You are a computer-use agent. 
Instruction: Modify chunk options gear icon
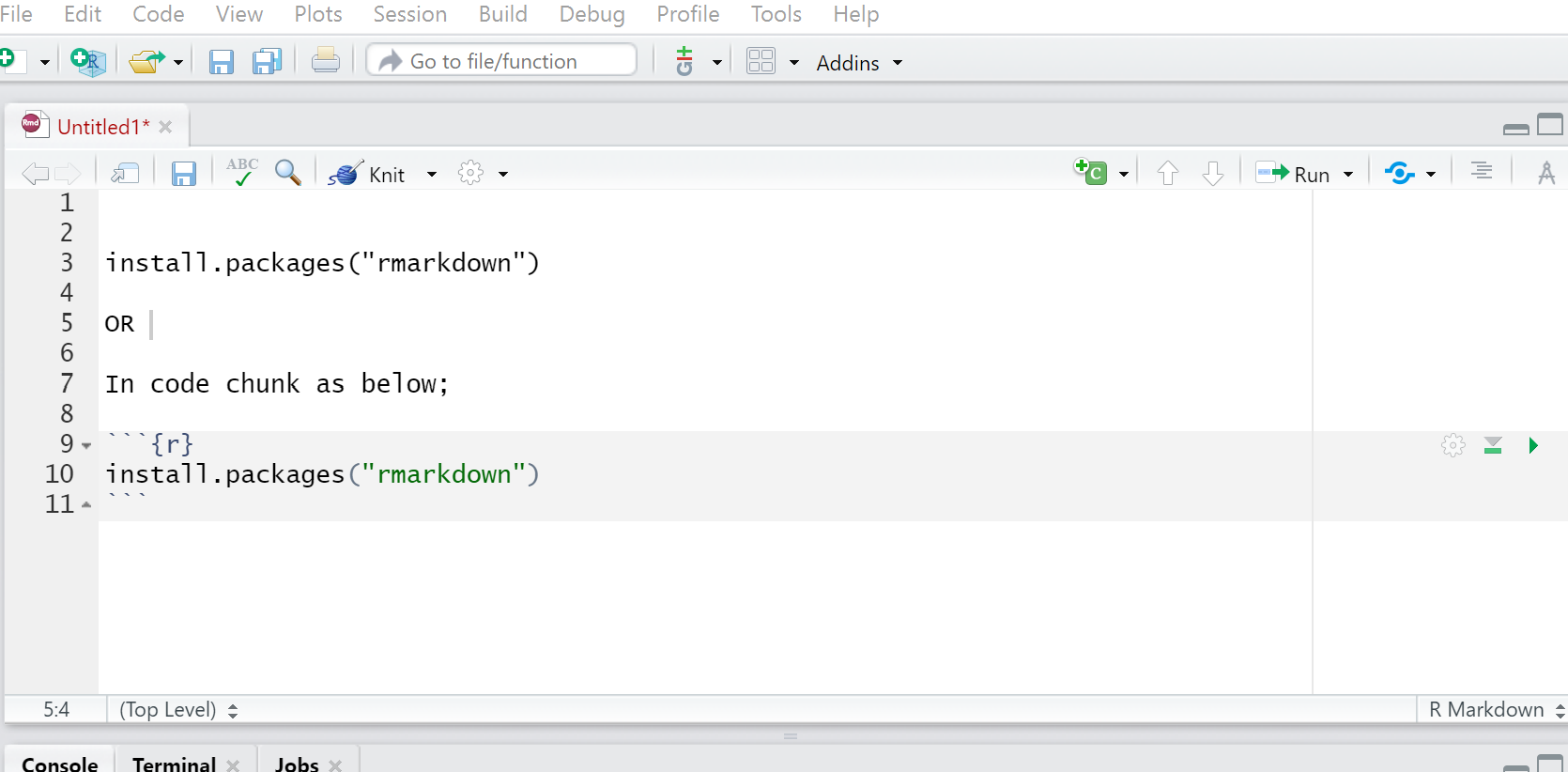[x=1453, y=445]
